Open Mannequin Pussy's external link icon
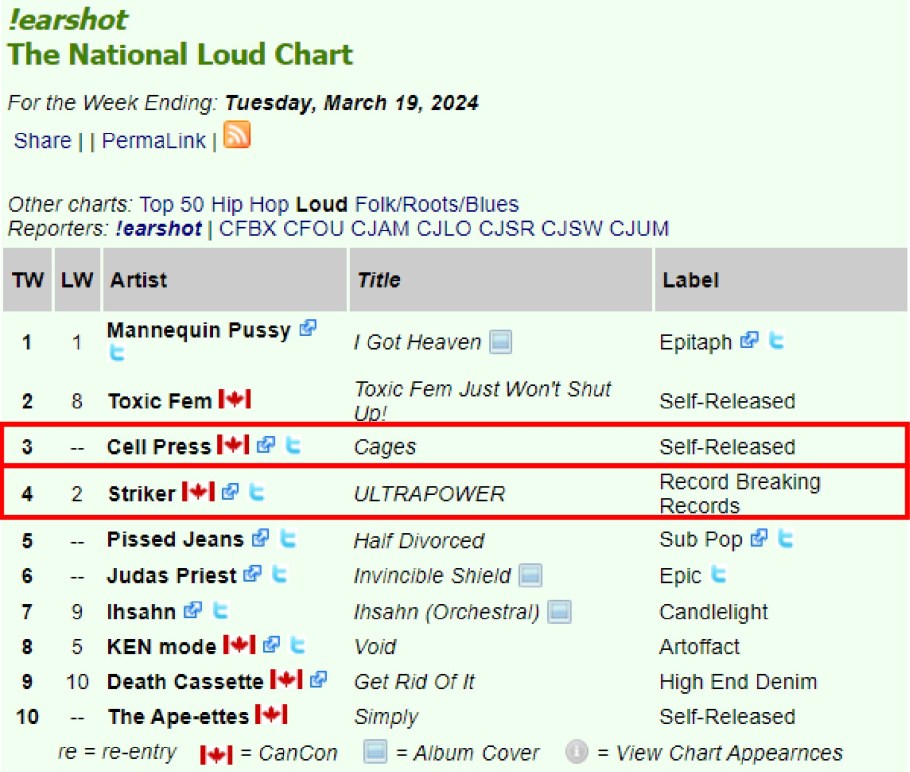Image resolution: width=910 pixels, height=772 pixels. pos(308,328)
